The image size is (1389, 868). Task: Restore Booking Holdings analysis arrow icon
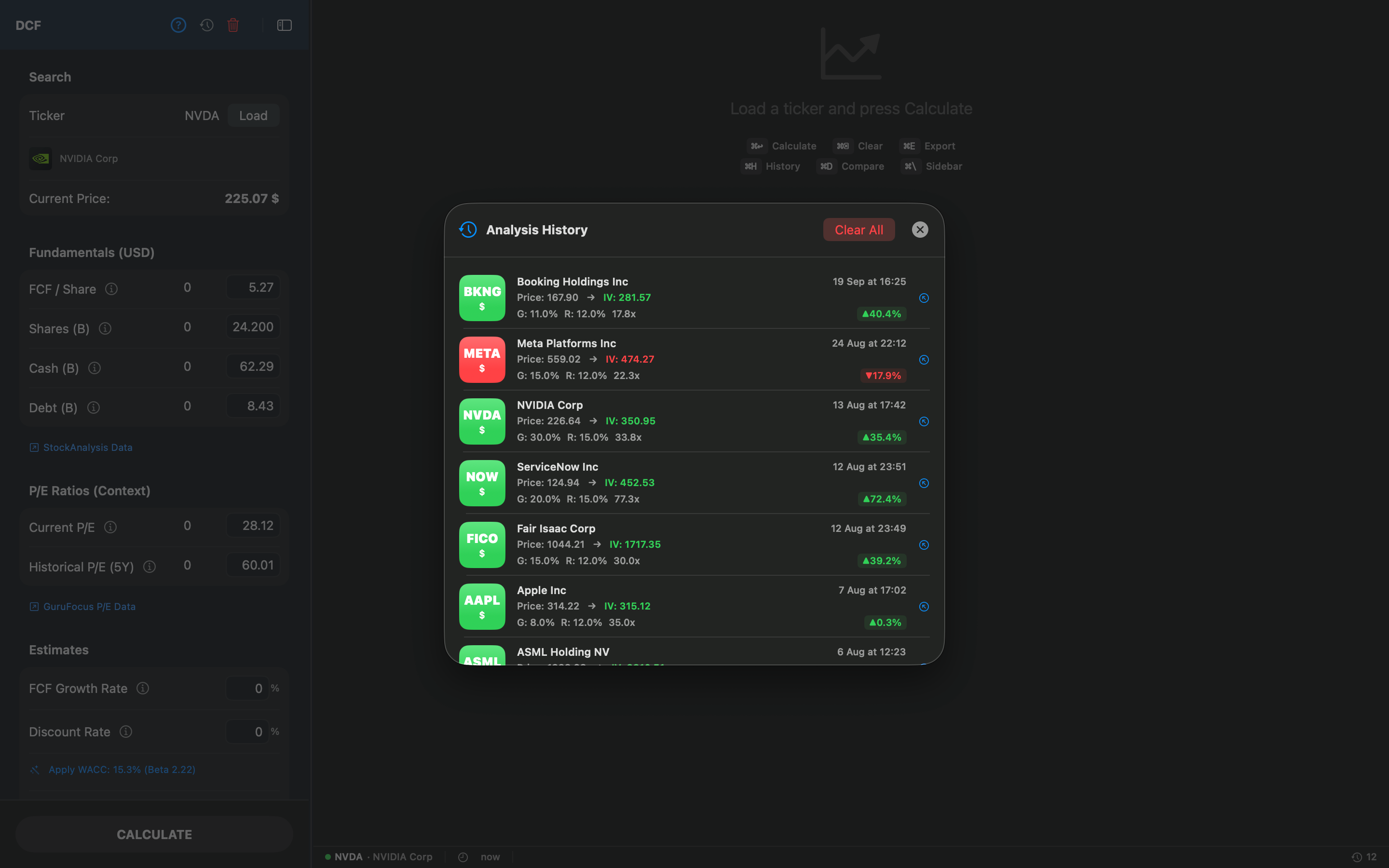[x=924, y=298]
